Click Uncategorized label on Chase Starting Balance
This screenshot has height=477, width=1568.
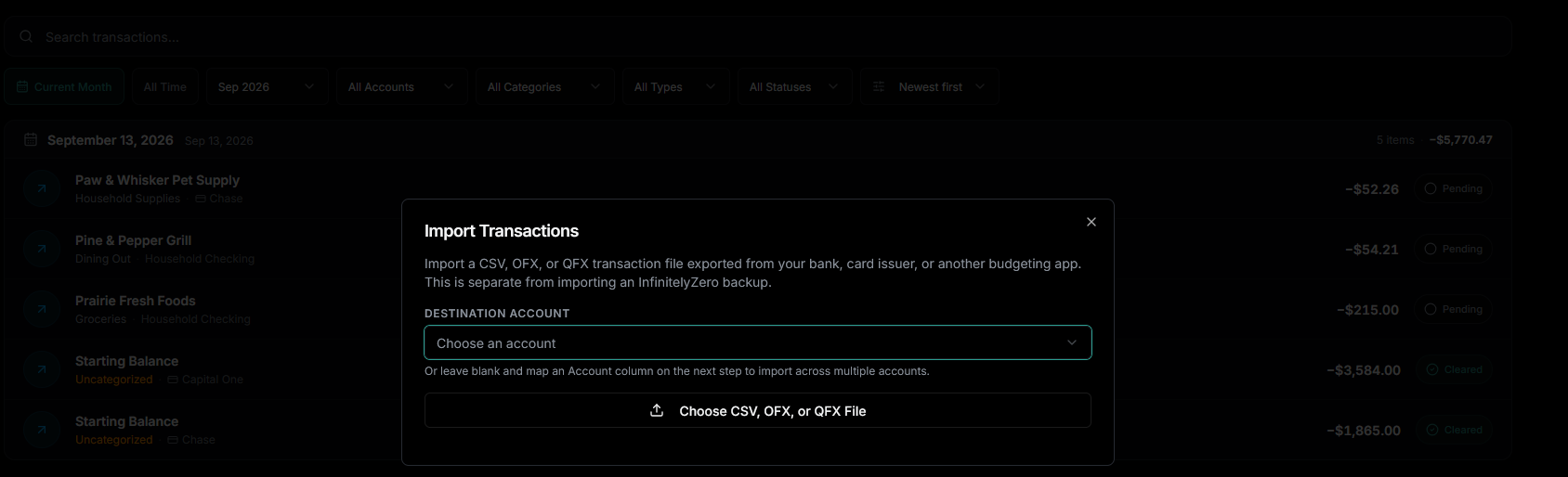pyautogui.click(x=113, y=440)
